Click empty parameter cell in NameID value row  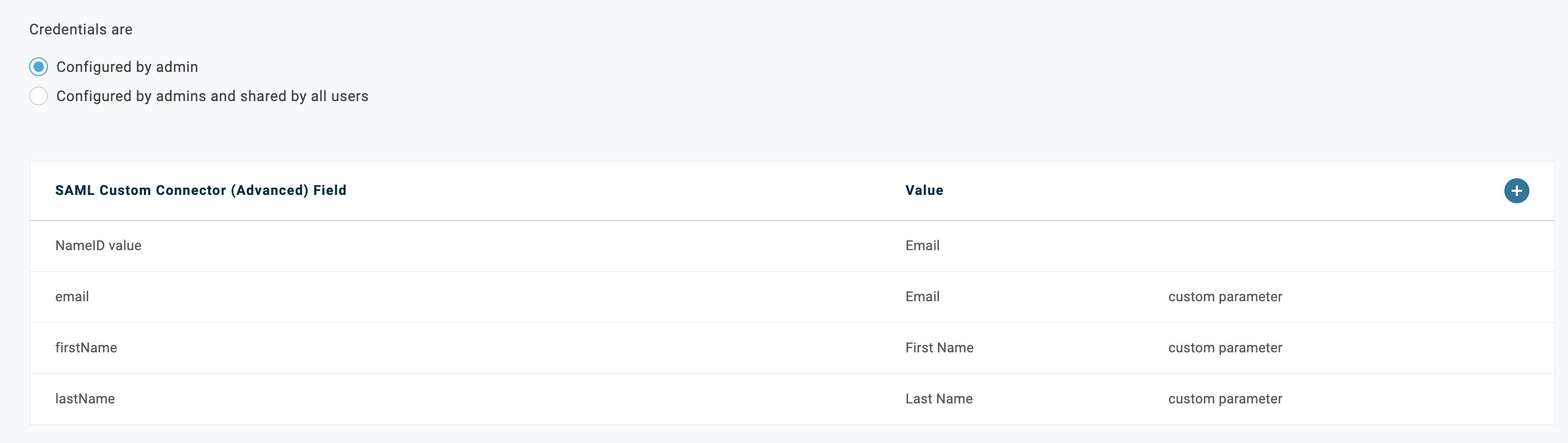(x=1225, y=246)
